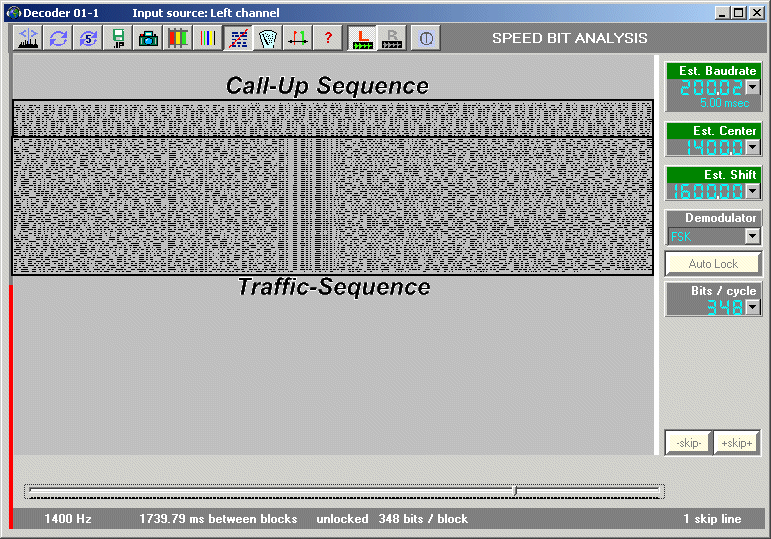The height and width of the screenshot is (539, 771).
Task: Click the color stripes display icon
Action: click(178, 38)
